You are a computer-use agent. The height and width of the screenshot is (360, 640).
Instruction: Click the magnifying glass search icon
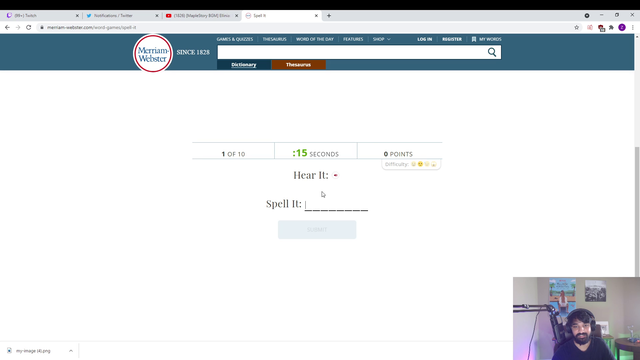[x=492, y=52]
